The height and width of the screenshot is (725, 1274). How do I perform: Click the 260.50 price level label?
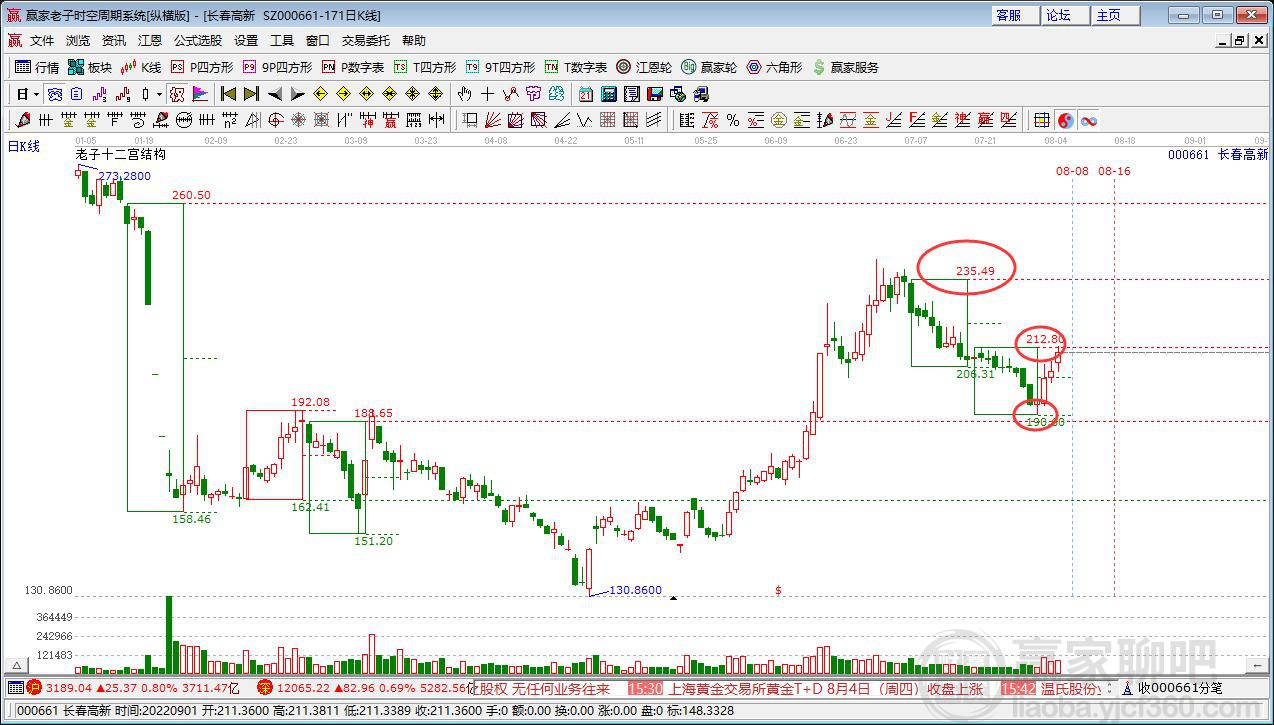[191, 195]
